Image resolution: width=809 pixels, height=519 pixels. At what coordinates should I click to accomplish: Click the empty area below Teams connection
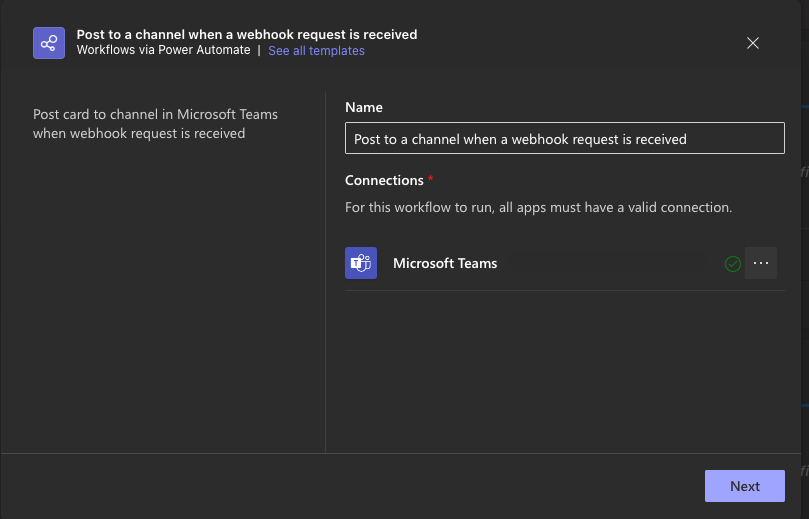click(564, 370)
